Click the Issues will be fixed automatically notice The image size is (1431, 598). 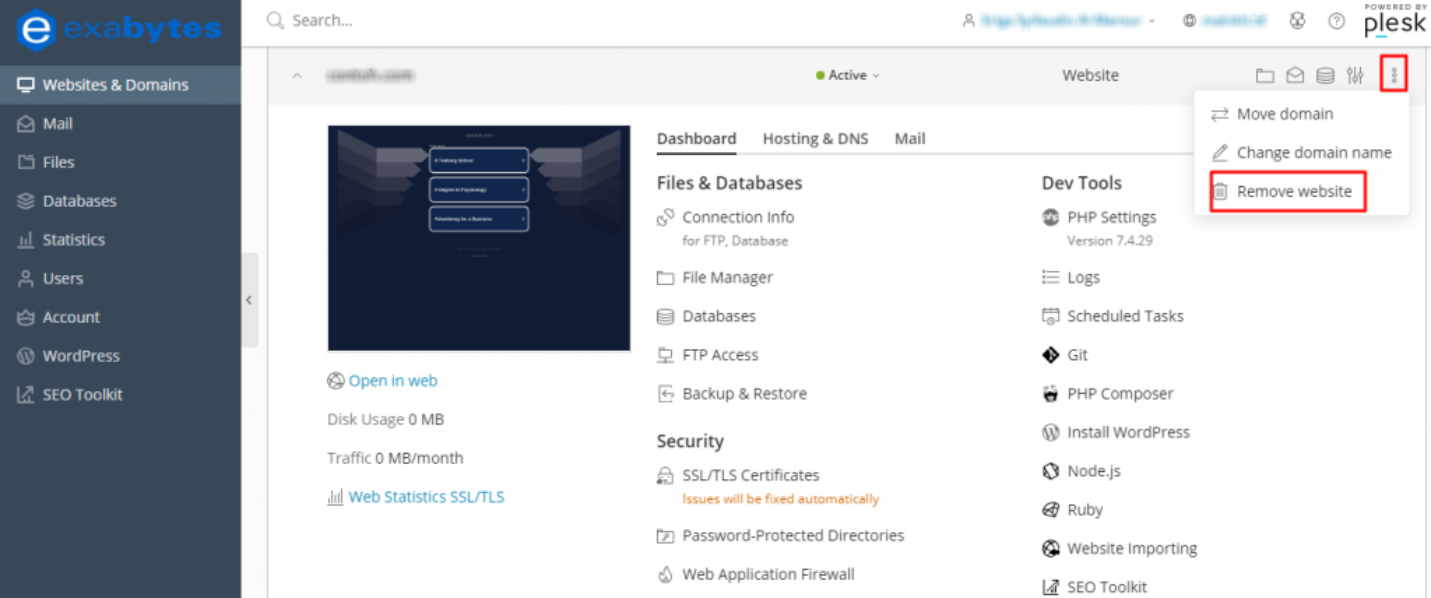pos(780,499)
